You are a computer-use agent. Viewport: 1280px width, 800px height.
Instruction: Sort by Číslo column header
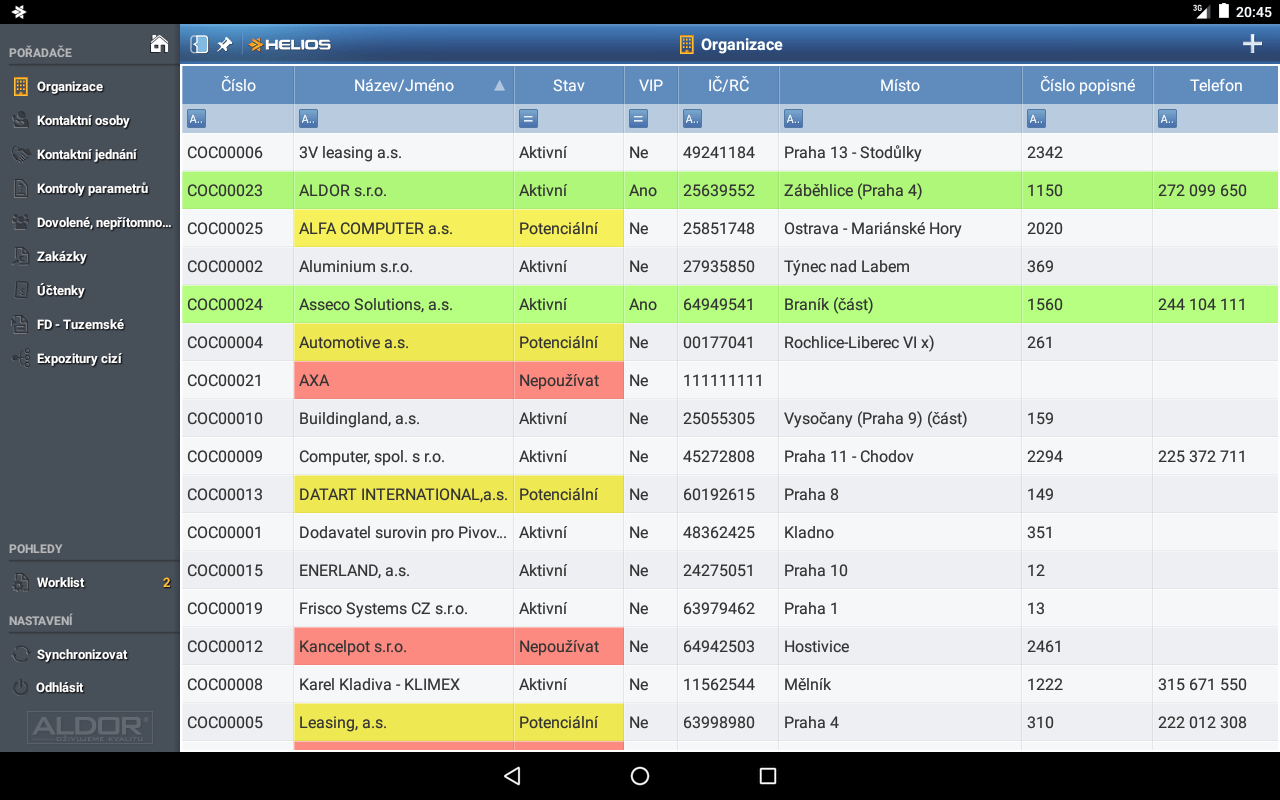(238, 86)
